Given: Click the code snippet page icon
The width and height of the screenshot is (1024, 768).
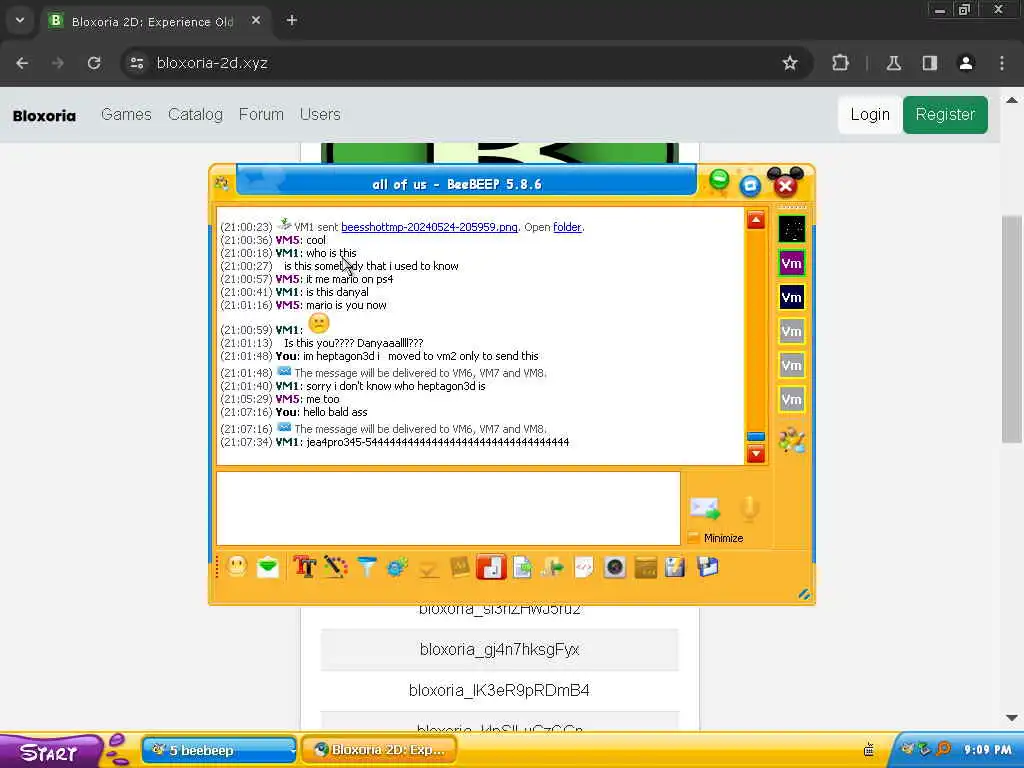Looking at the screenshot, I should coord(584,567).
